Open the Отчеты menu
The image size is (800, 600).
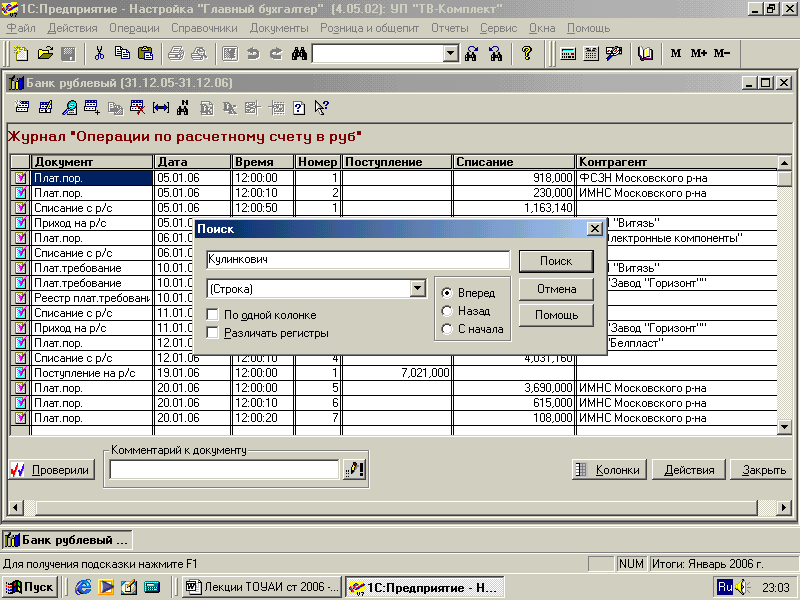[x=449, y=28]
